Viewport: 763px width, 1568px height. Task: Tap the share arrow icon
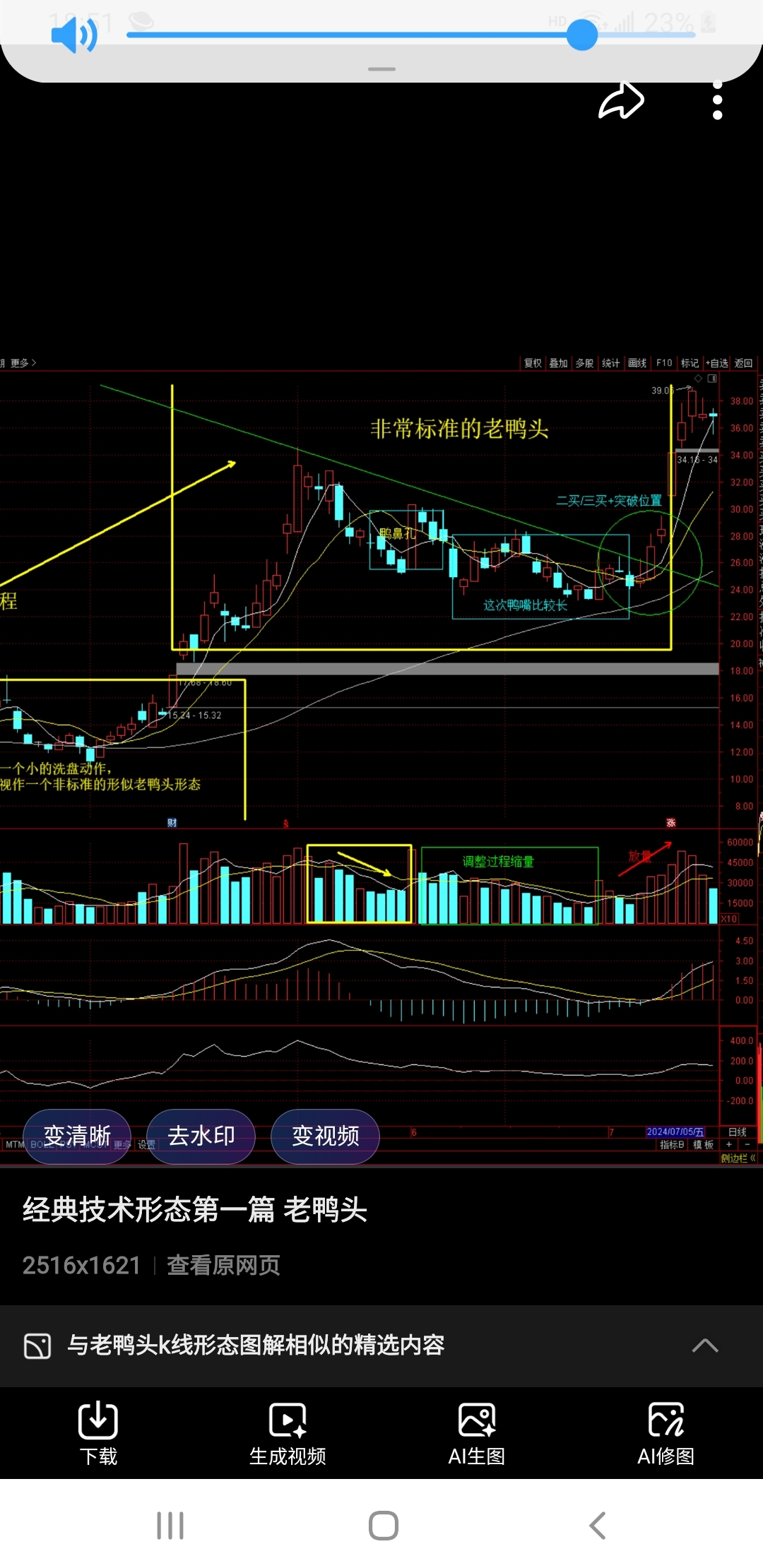pyautogui.click(x=621, y=100)
